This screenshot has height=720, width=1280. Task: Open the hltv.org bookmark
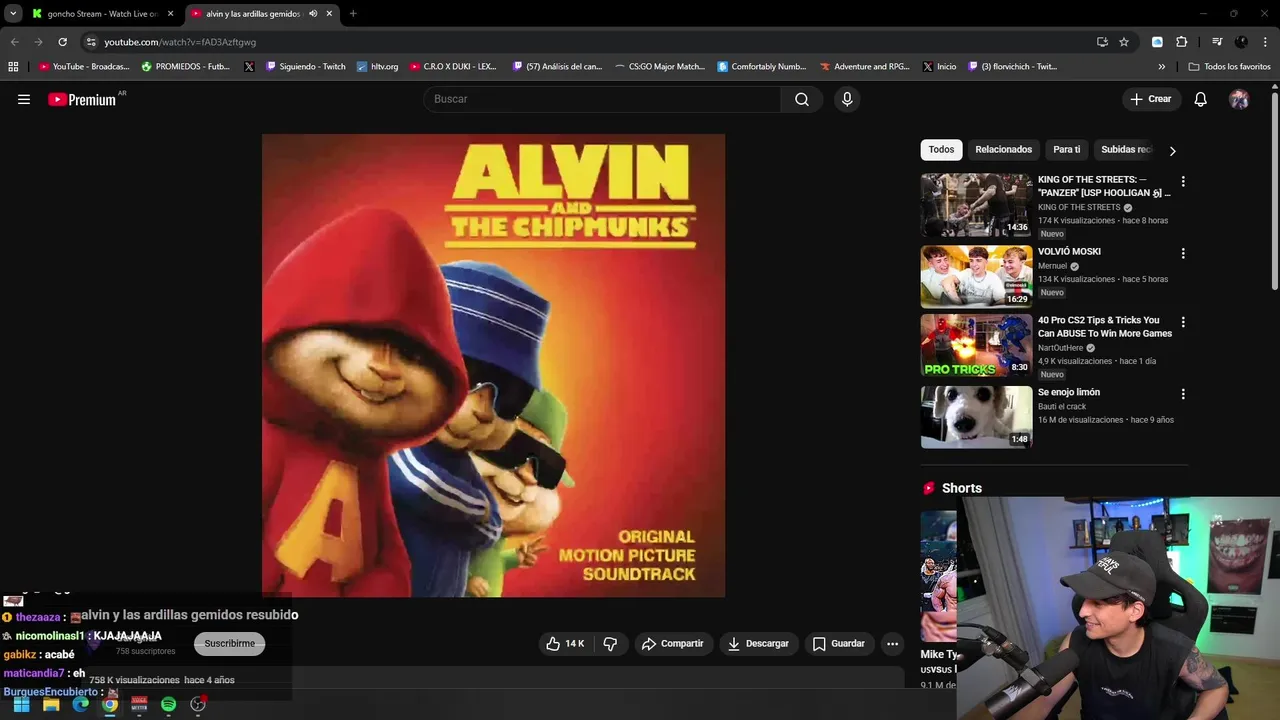pos(377,67)
